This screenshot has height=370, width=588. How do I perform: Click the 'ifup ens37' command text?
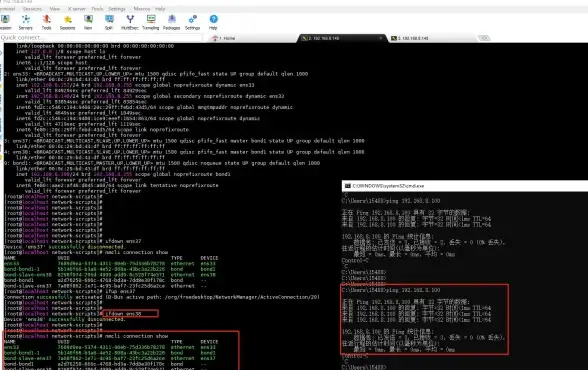120,292
